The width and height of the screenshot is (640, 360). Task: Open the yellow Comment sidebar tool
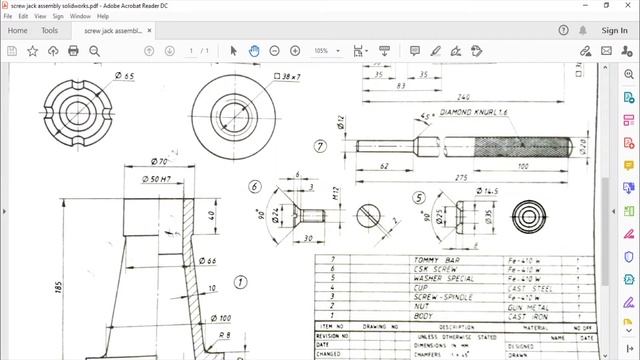click(629, 165)
